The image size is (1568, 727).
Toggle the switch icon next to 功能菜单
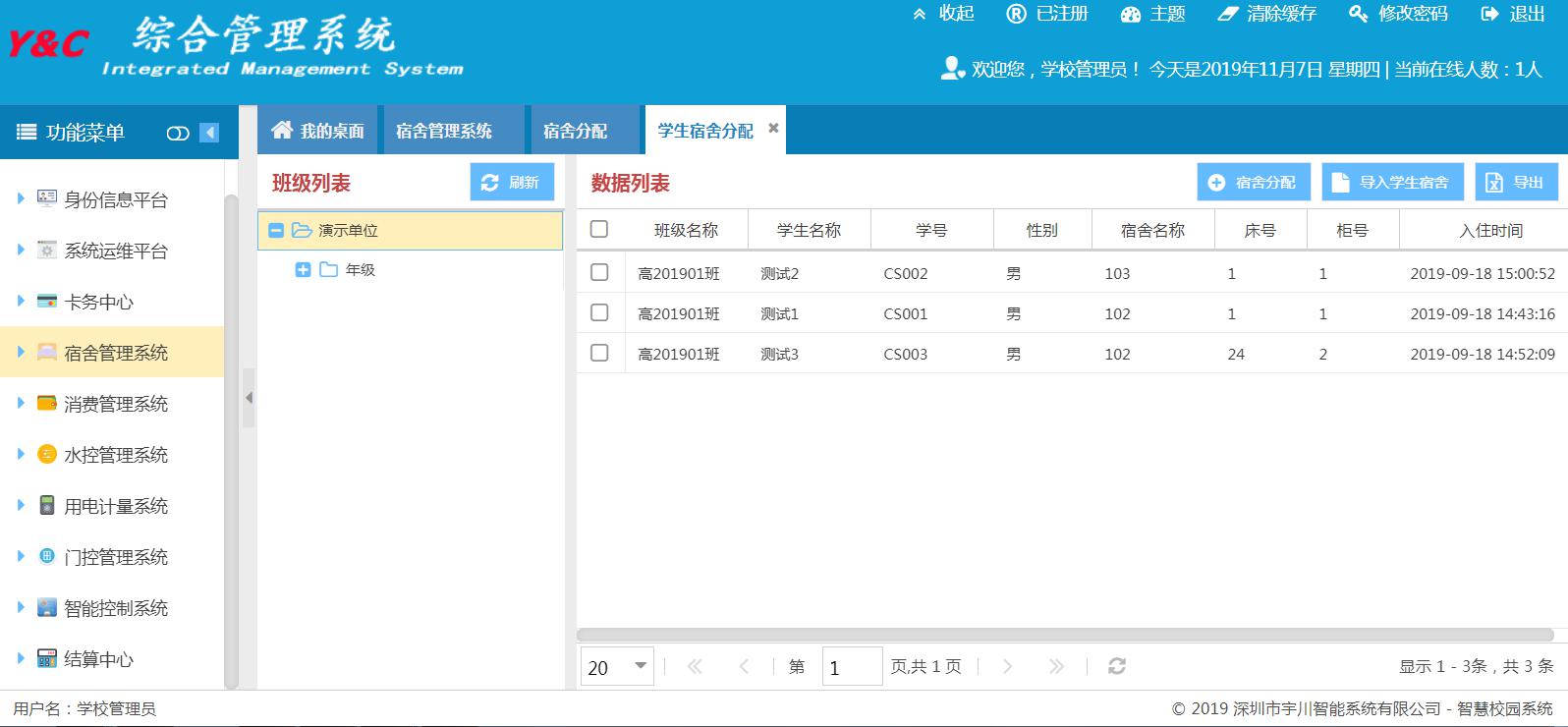coord(178,134)
